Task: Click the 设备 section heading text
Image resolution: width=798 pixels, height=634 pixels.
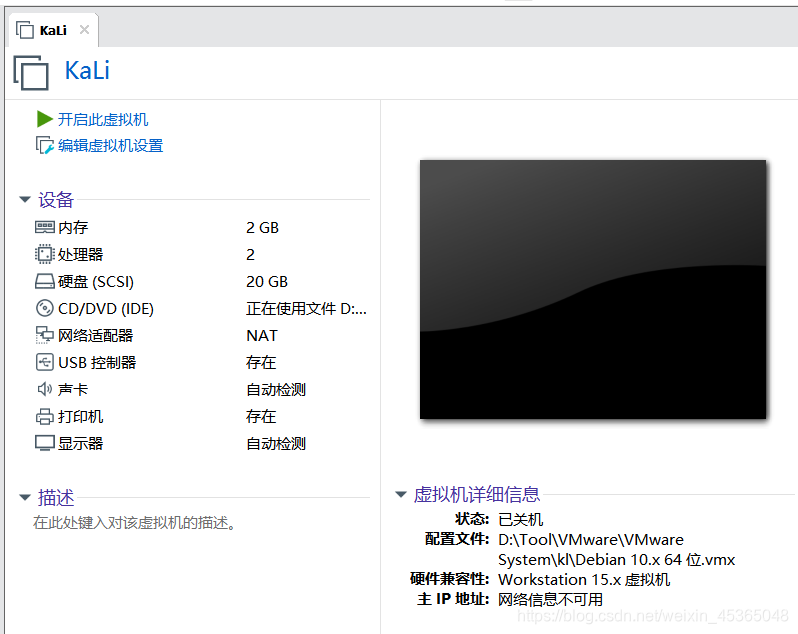Action: [56, 199]
